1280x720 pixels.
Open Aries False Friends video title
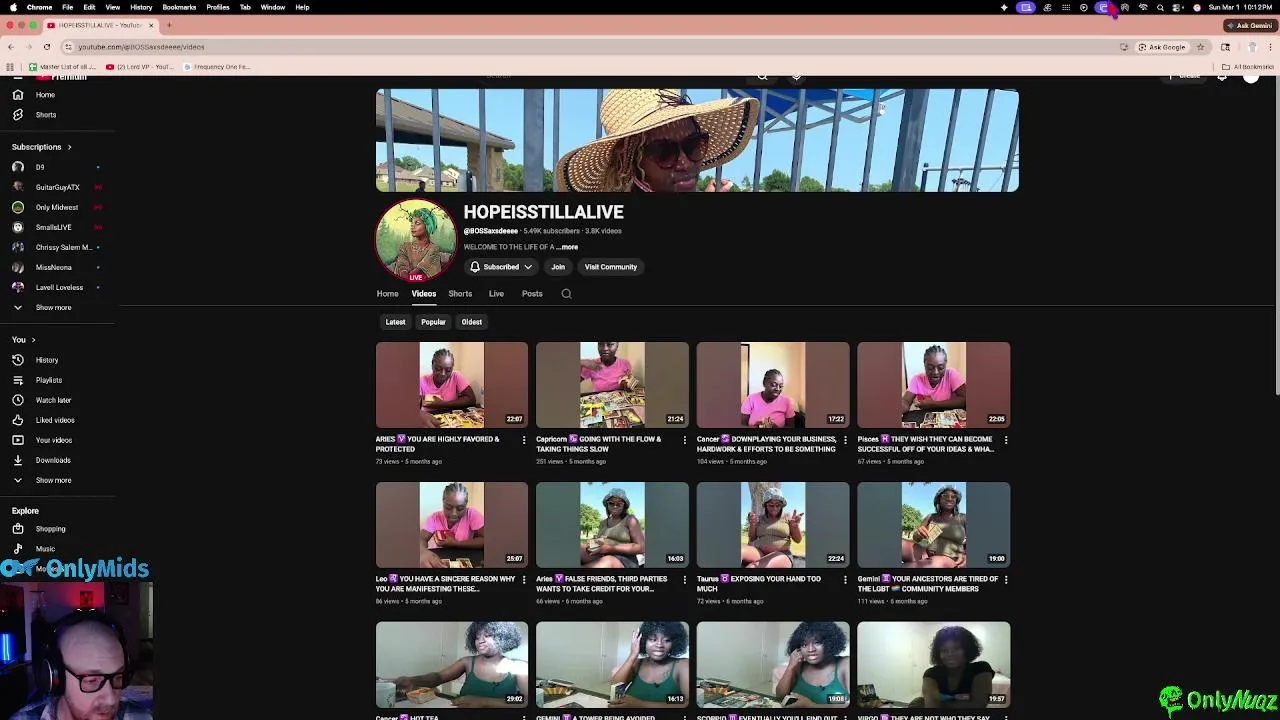coord(602,584)
